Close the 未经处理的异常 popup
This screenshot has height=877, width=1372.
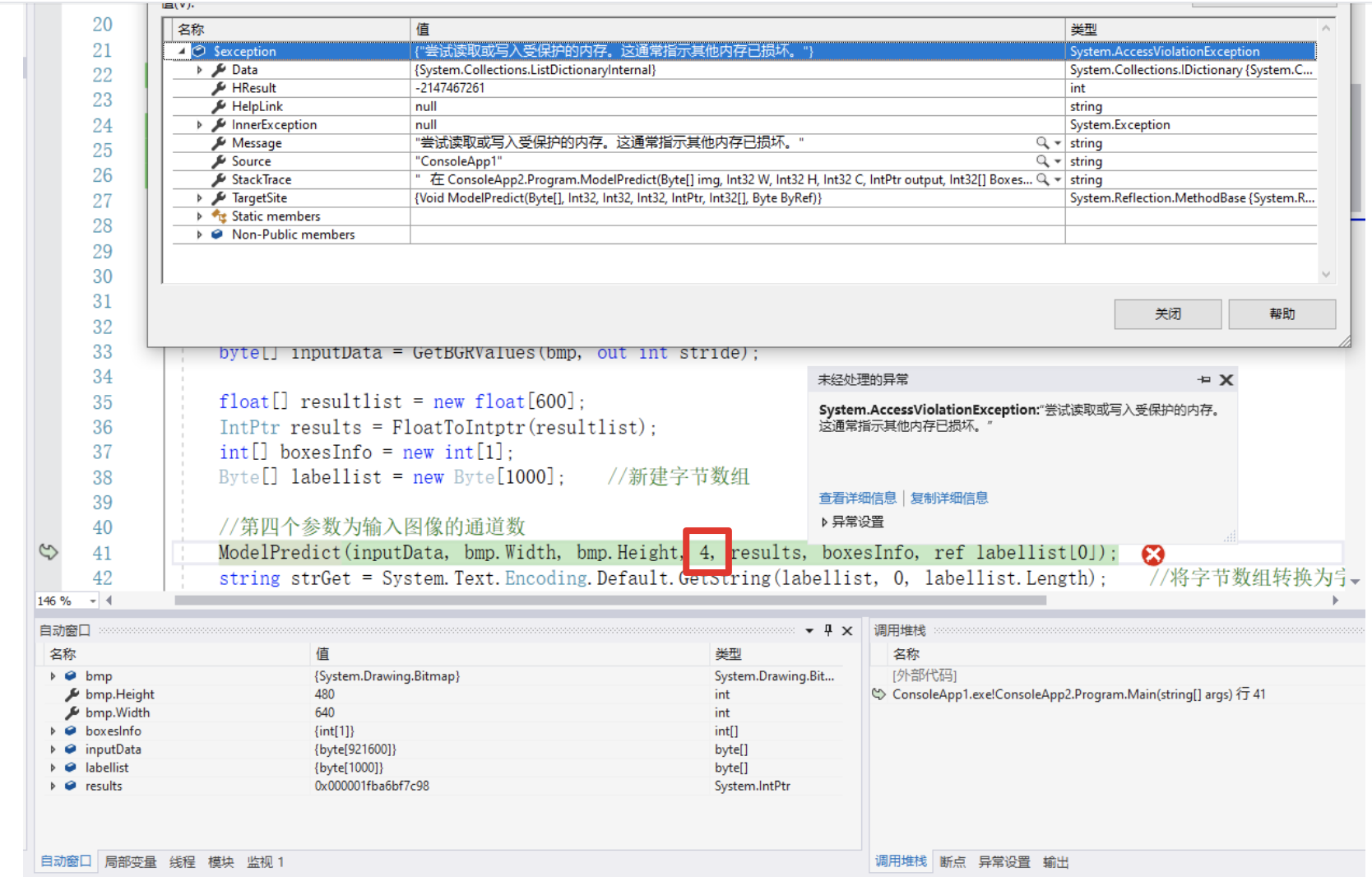pos(1226,379)
